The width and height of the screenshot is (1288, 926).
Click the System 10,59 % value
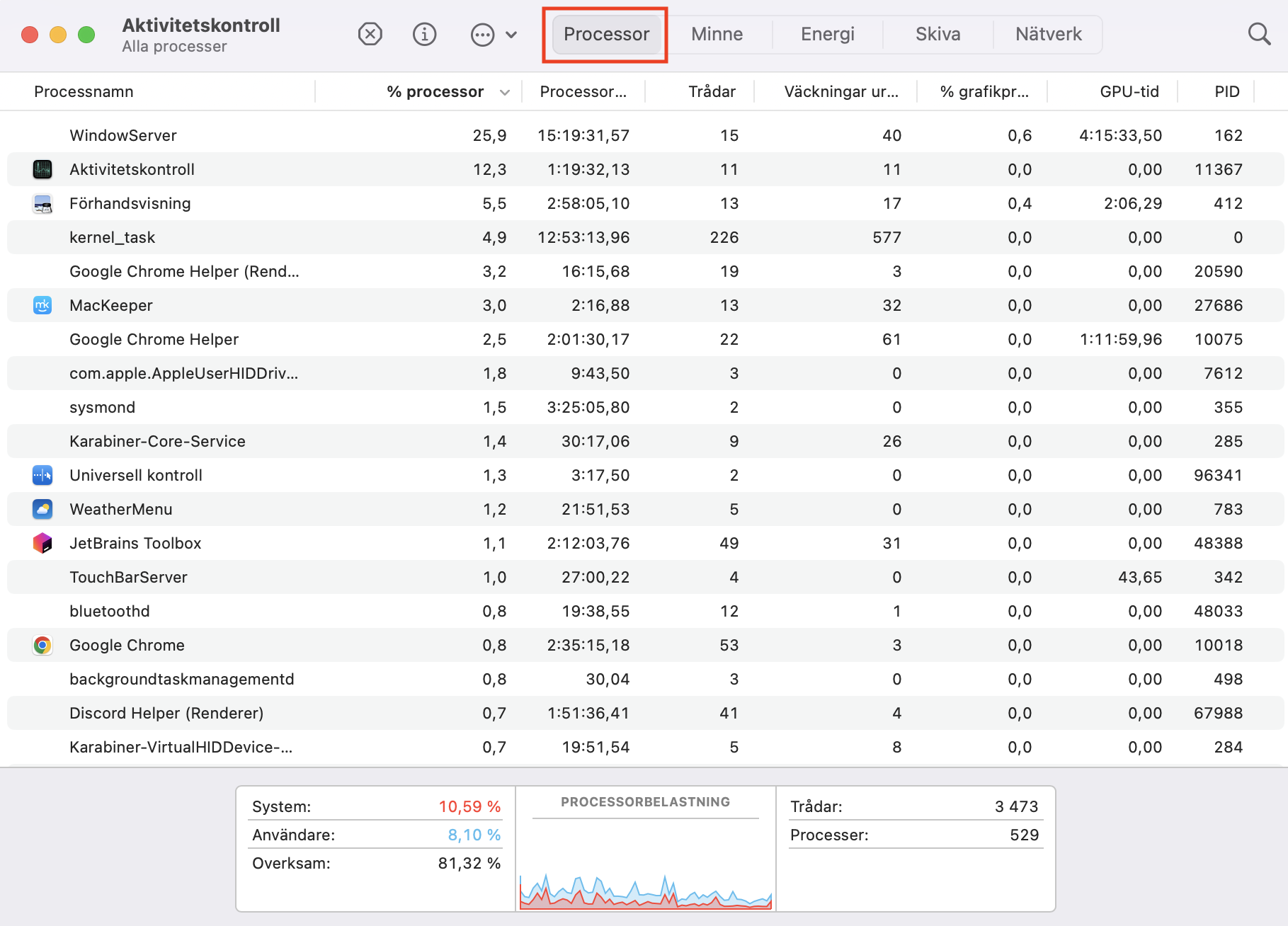tap(469, 806)
